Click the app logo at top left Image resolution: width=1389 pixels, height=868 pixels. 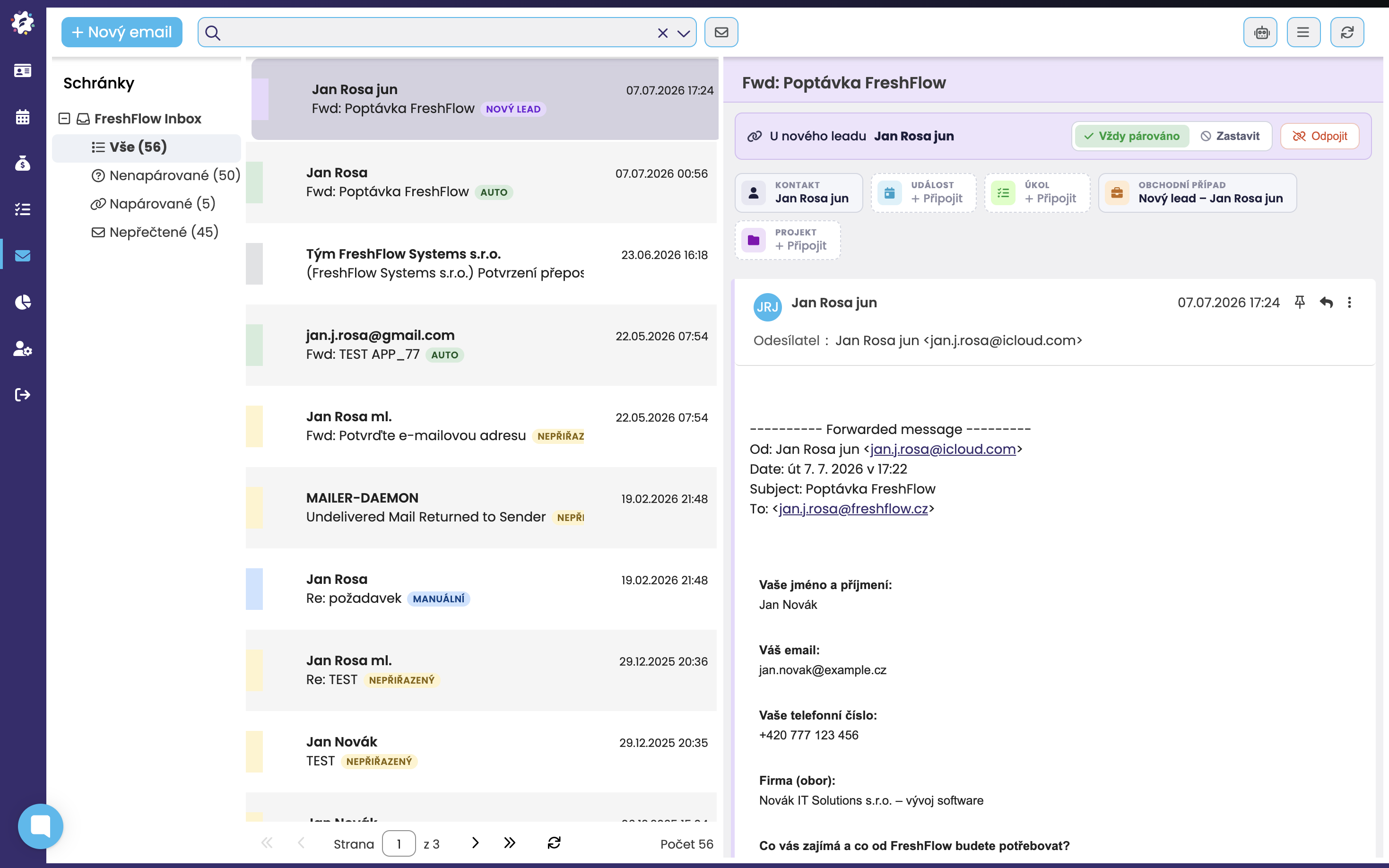click(22, 23)
